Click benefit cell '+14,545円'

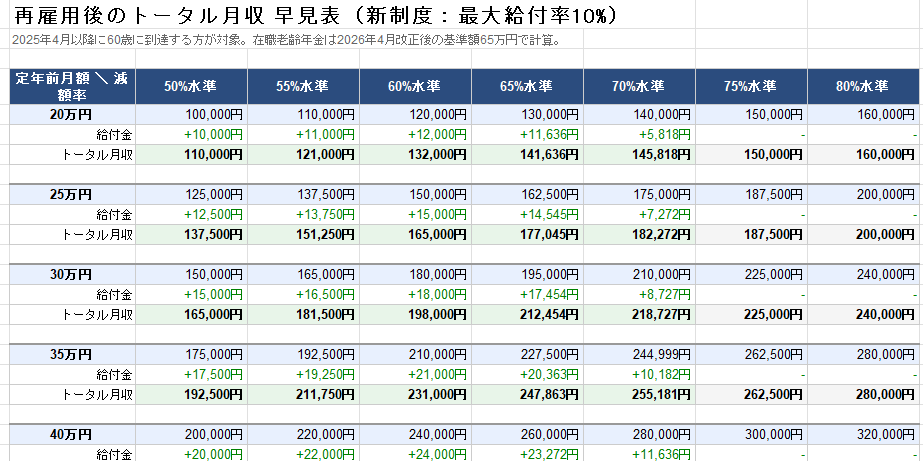pyautogui.click(x=527, y=215)
